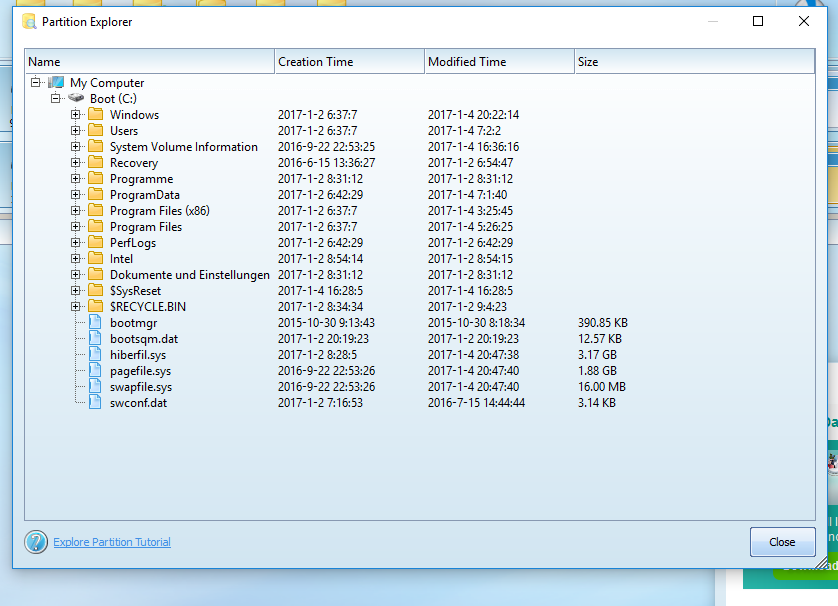
Task: Click the 2015-10-30 9:13:43 creation time
Action: (x=327, y=323)
